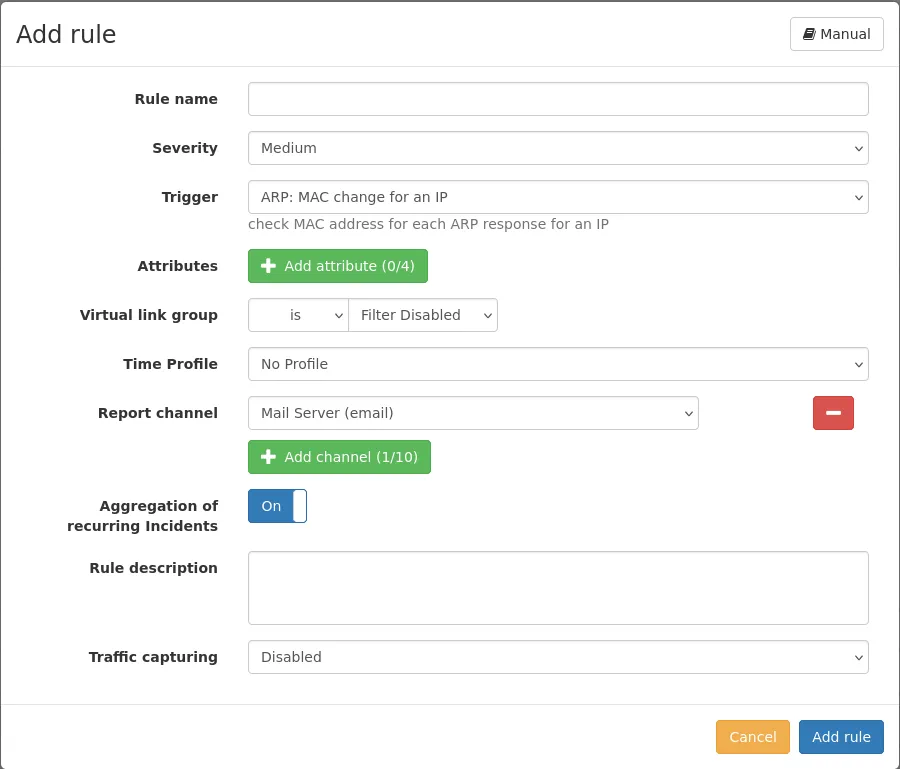Image resolution: width=900 pixels, height=769 pixels.
Task: Click inside the Rule description text area
Action: [x=558, y=588]
